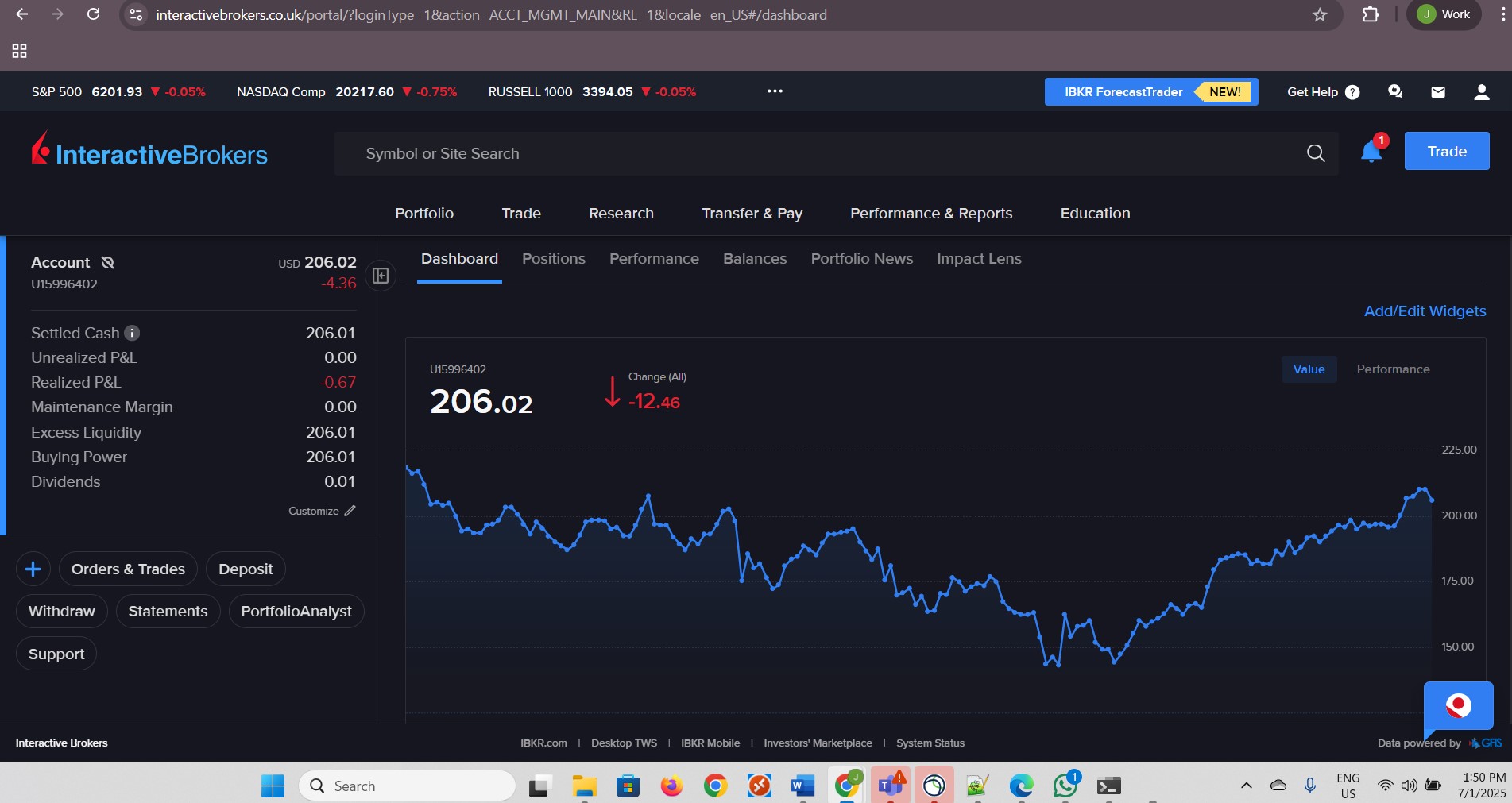Open File Explorer from taskbar
This screenshot has width=1512, height=803.
pos(584,786)
